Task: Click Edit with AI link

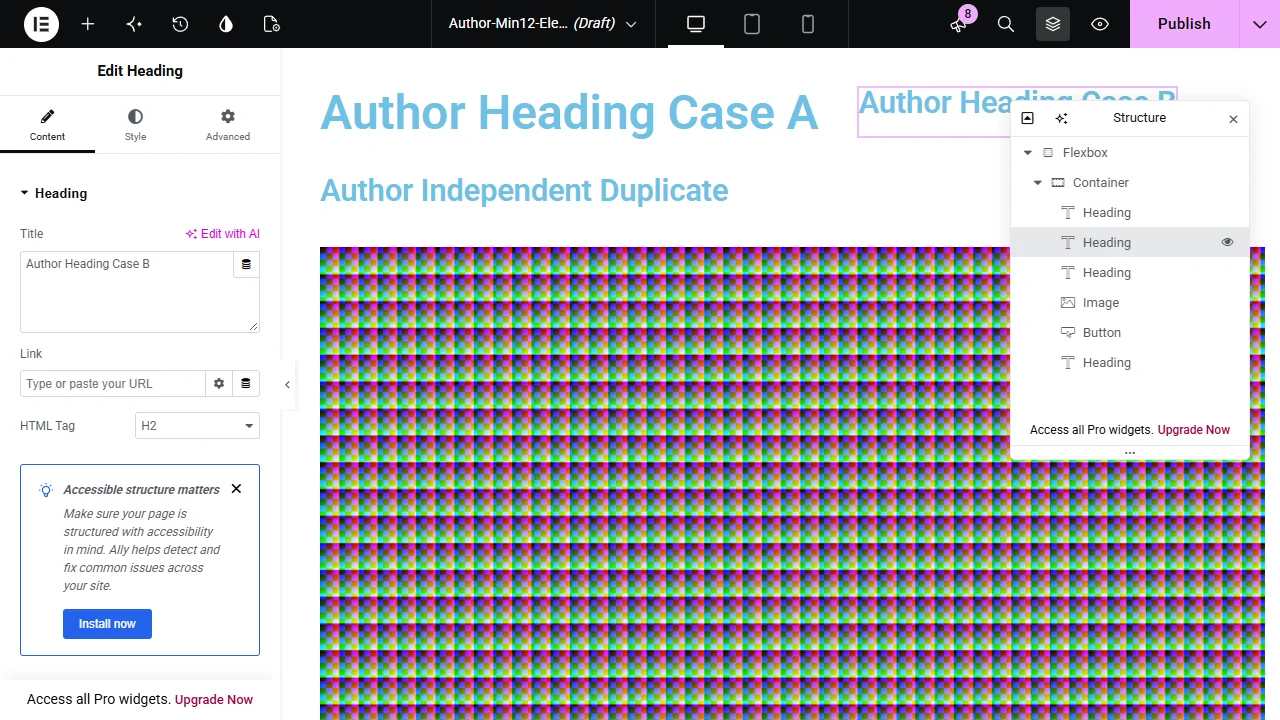Action: (x=222, y=234)
